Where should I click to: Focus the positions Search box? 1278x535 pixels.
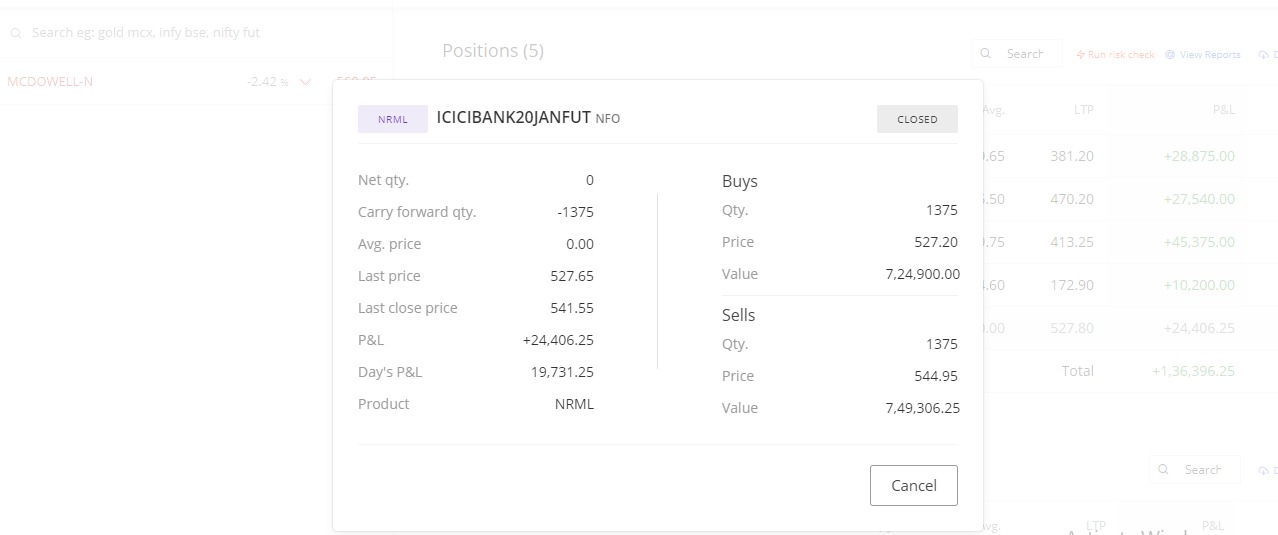click(1016, 54)
